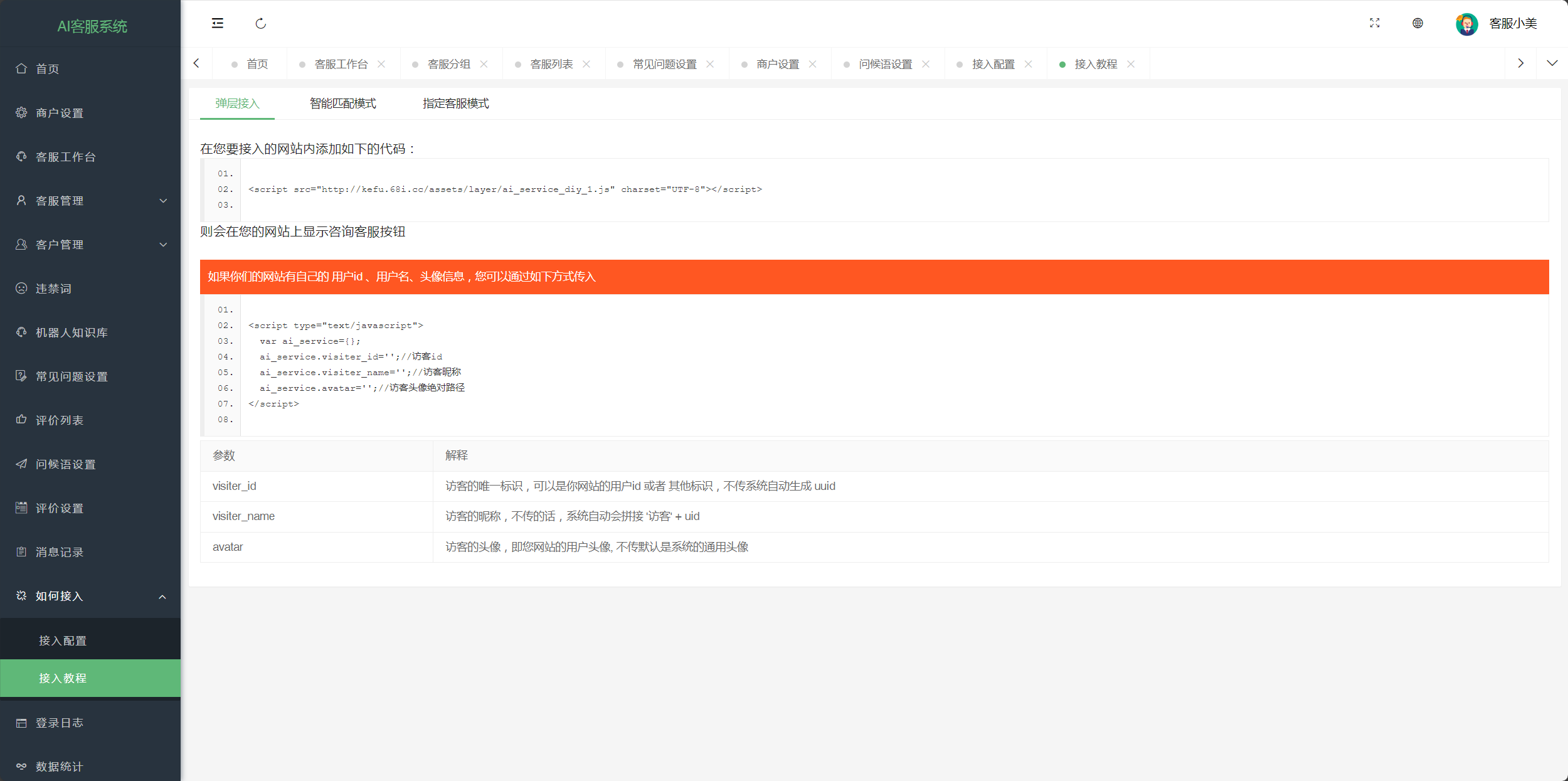This screenshot has width=1568, height=781.
Task: Close the 问候语设置 page tab
Action: [x=926, y=64]
